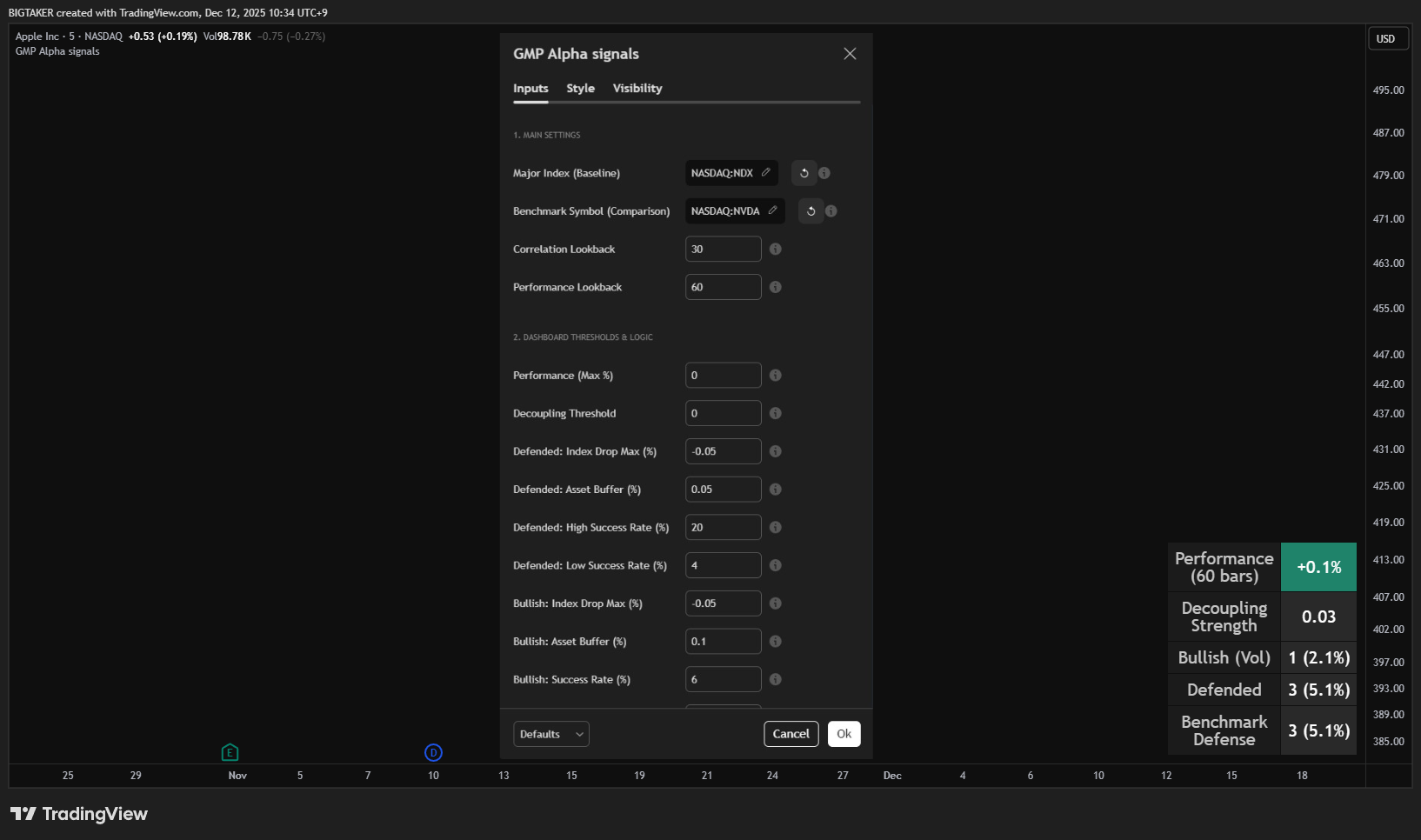Click the Nov date label on time axis
The width and height of the screenshot is (1421, 840).
[237, 776]
